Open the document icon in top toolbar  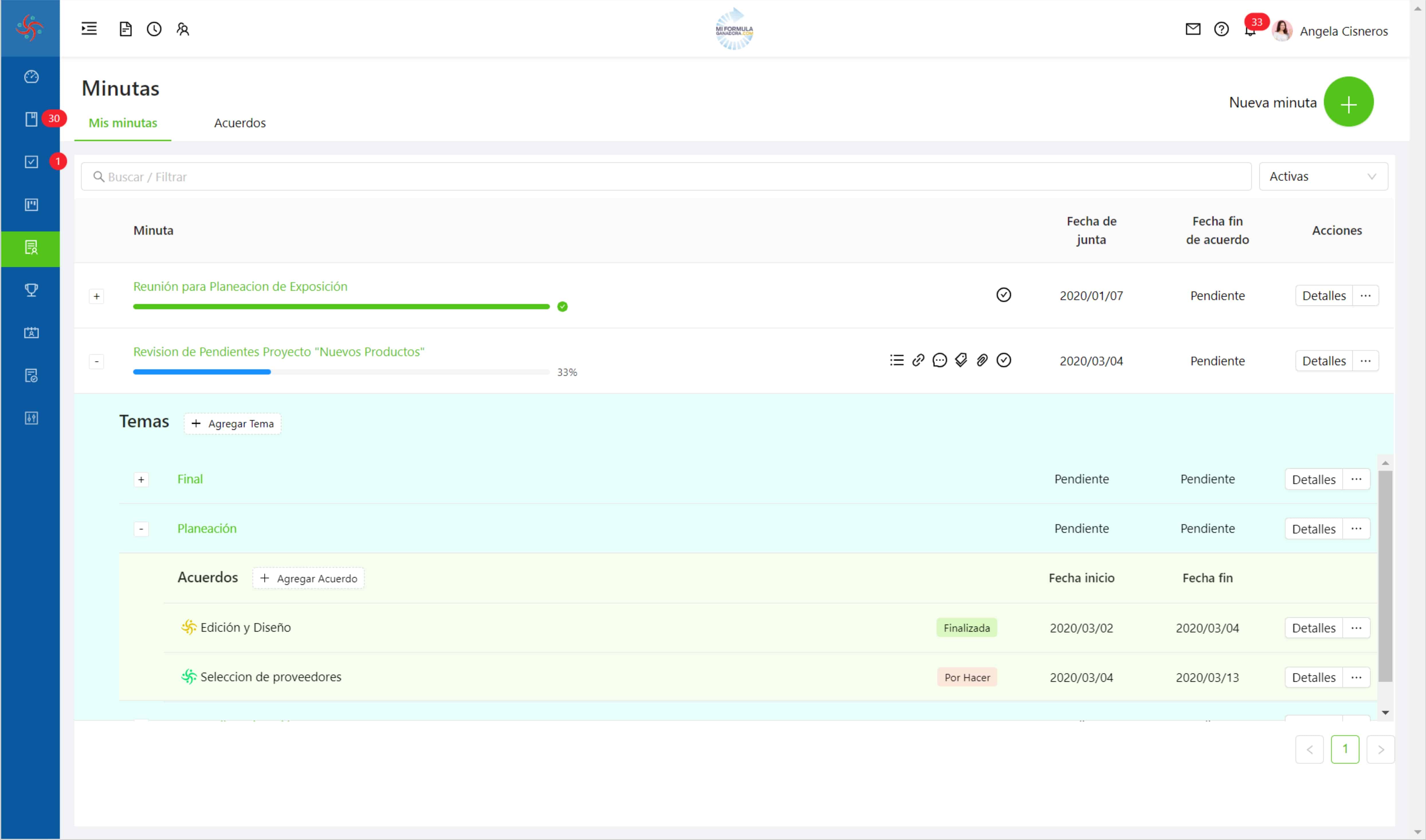125,29
